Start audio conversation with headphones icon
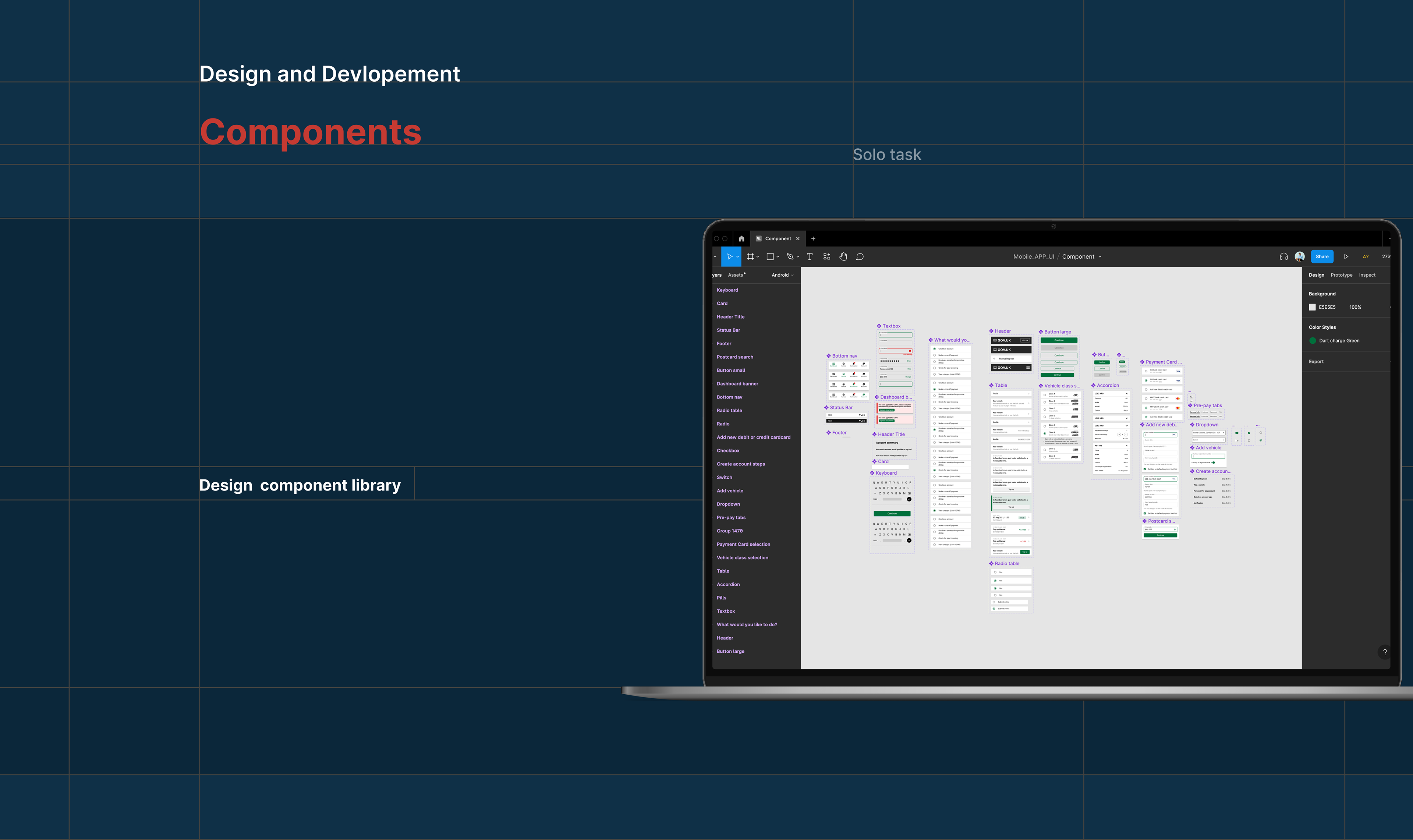This screenshot has height=840, width=1413. (x=1283, y=257)
